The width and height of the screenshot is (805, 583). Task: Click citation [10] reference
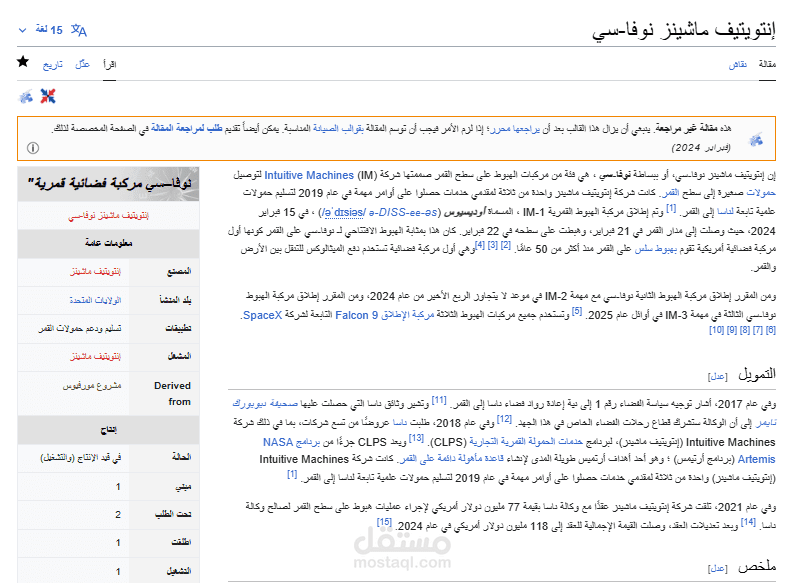pos(716,330)
